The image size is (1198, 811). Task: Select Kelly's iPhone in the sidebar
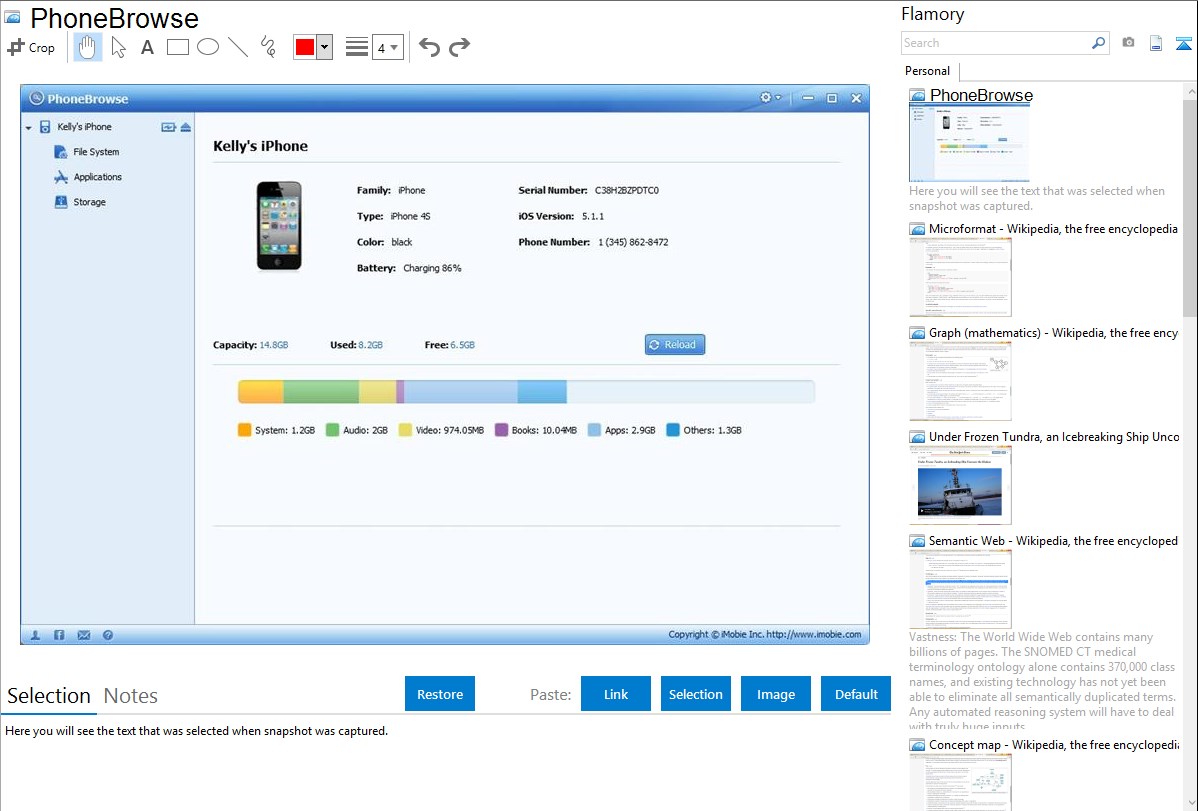pyautogui.click(x=84, y=127)
